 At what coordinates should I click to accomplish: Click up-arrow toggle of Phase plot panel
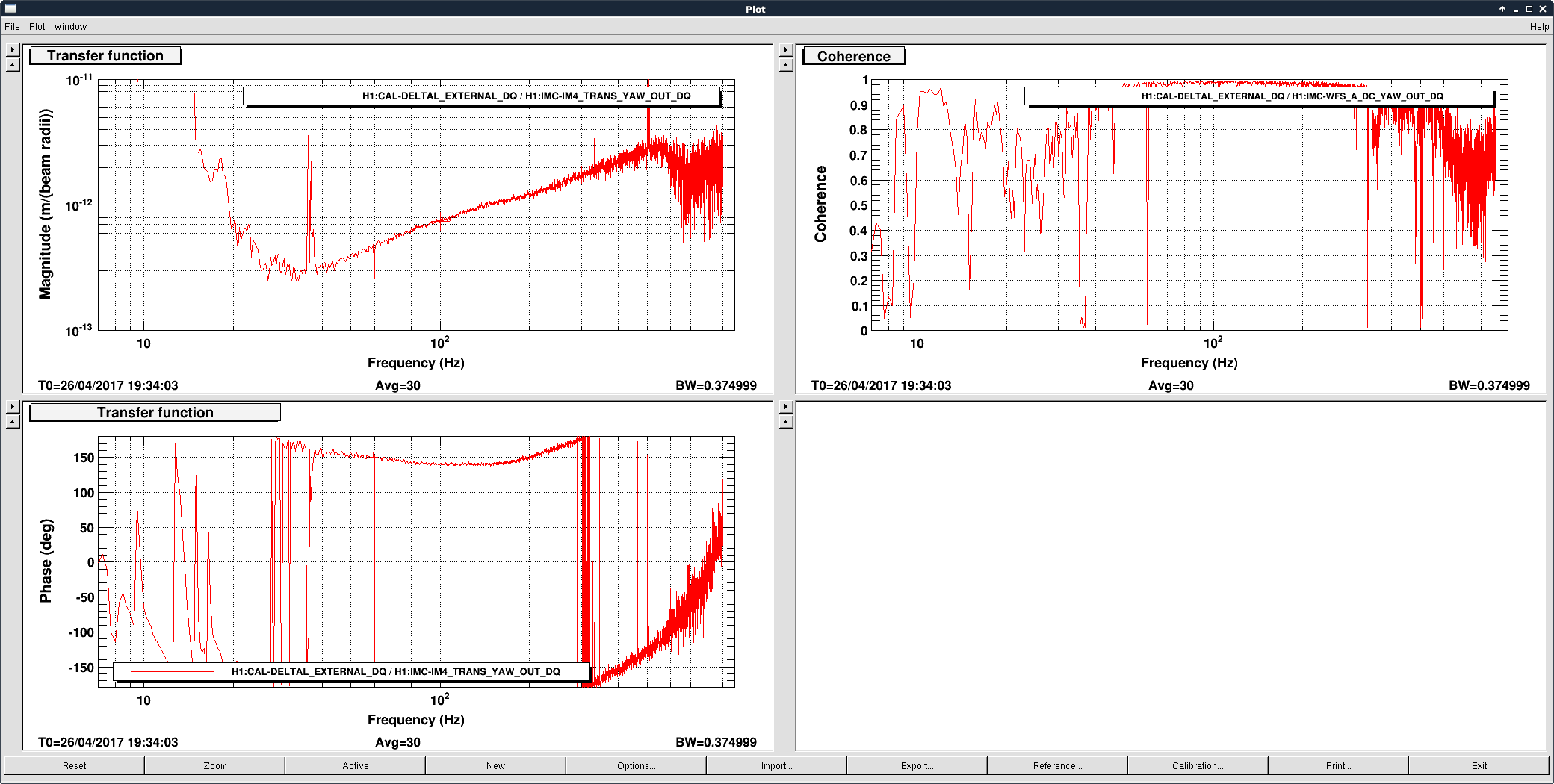pyautogui.click(x=13, y=422)
